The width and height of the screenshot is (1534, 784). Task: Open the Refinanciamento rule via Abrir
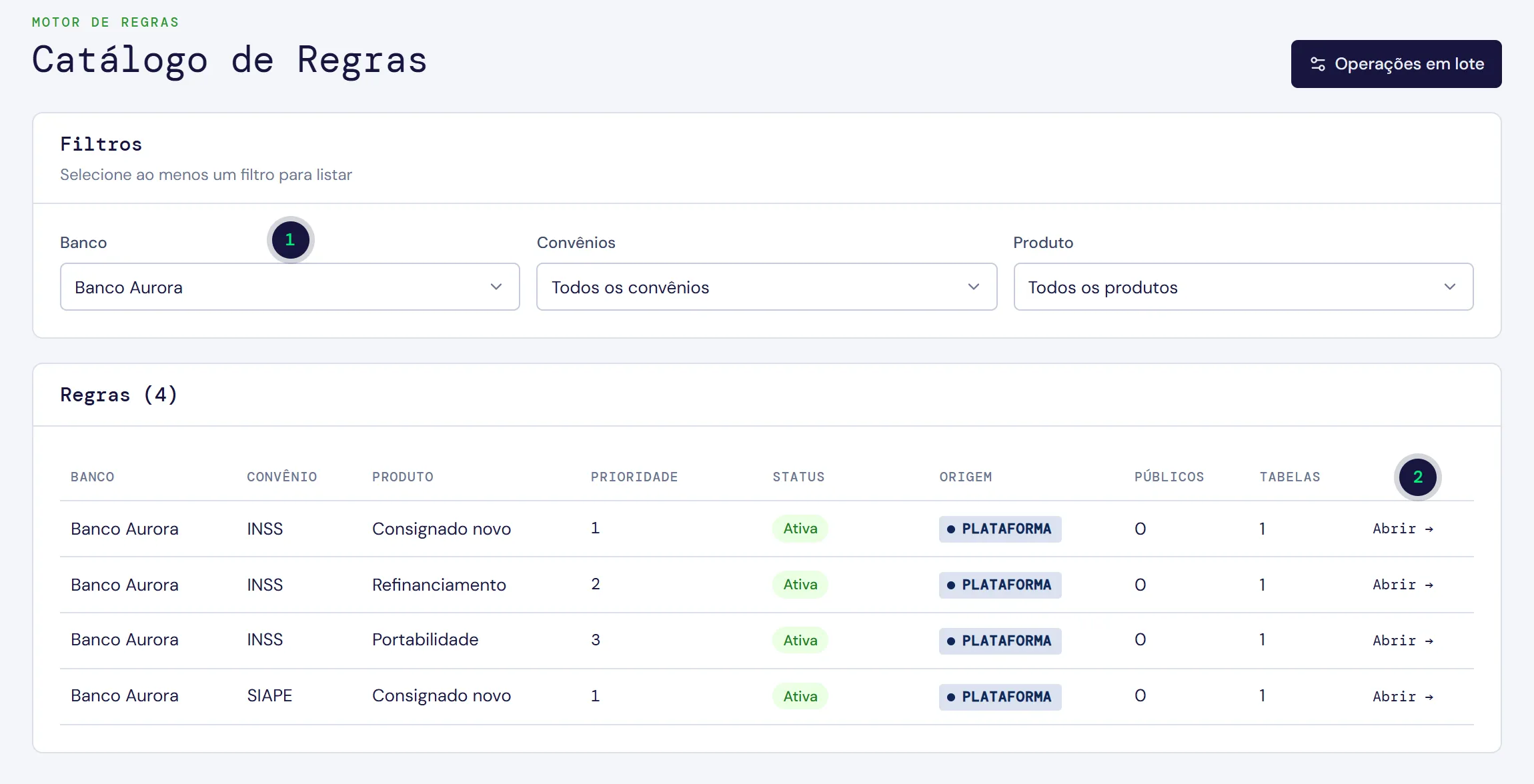pyautogui.click(x=1403, y=585)
